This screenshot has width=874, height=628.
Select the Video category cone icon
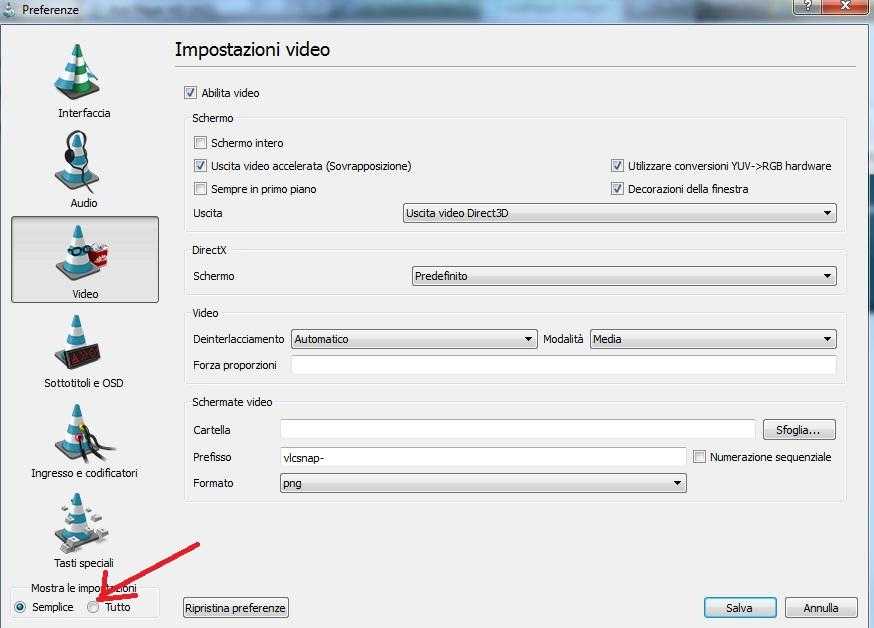83,252
